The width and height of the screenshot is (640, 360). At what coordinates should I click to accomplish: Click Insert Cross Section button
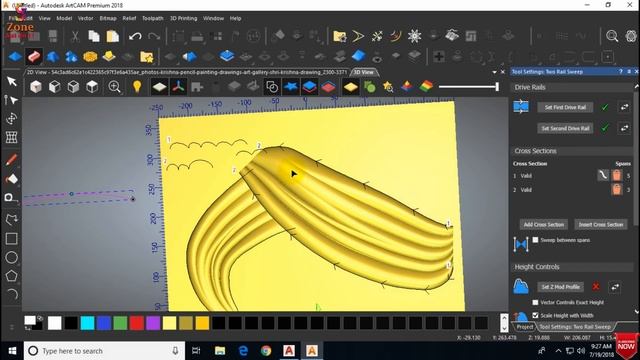(x=601, y=224)
